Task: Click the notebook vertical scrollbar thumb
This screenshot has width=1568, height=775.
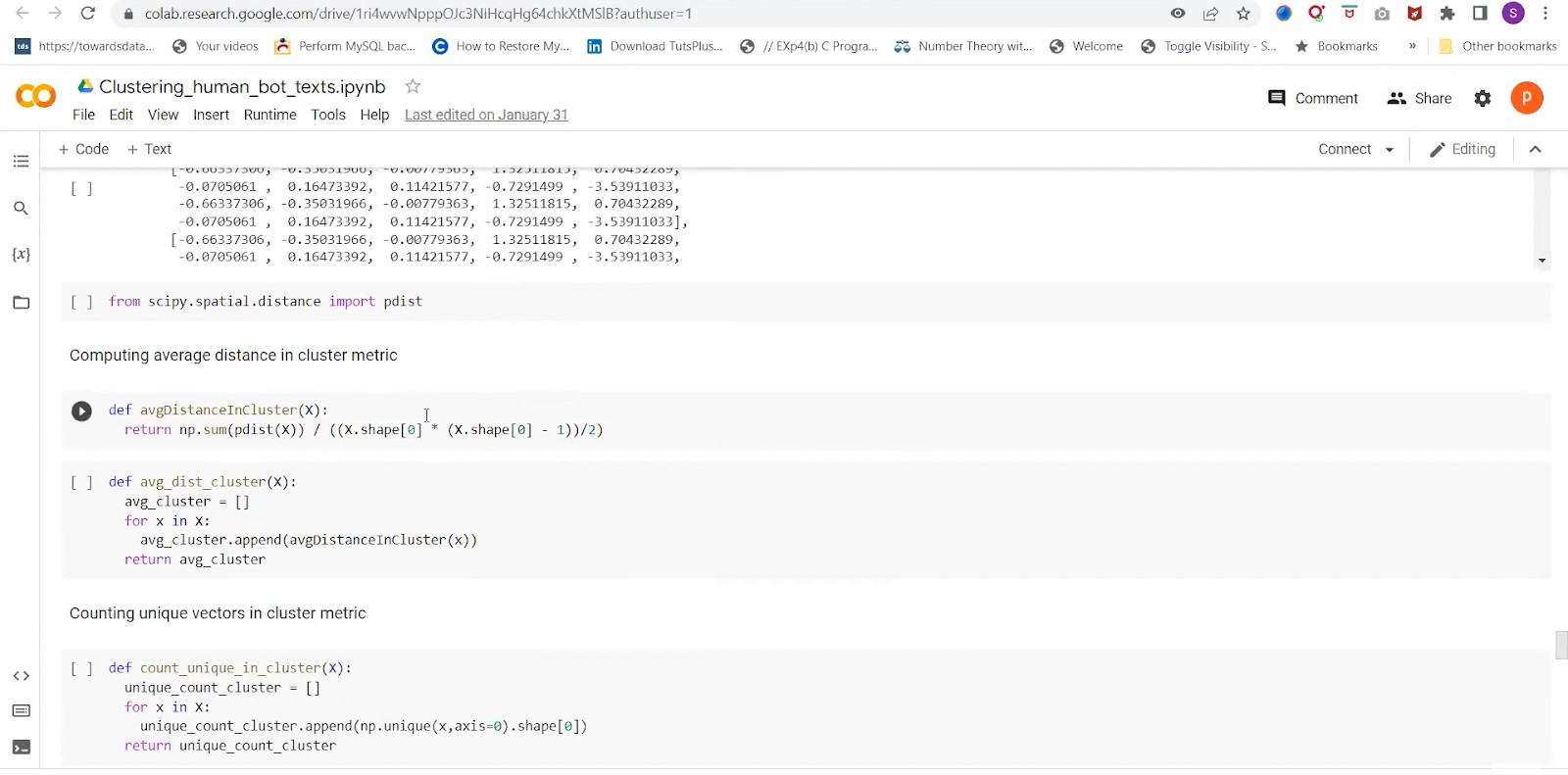Action: (x=1561, y=646)
